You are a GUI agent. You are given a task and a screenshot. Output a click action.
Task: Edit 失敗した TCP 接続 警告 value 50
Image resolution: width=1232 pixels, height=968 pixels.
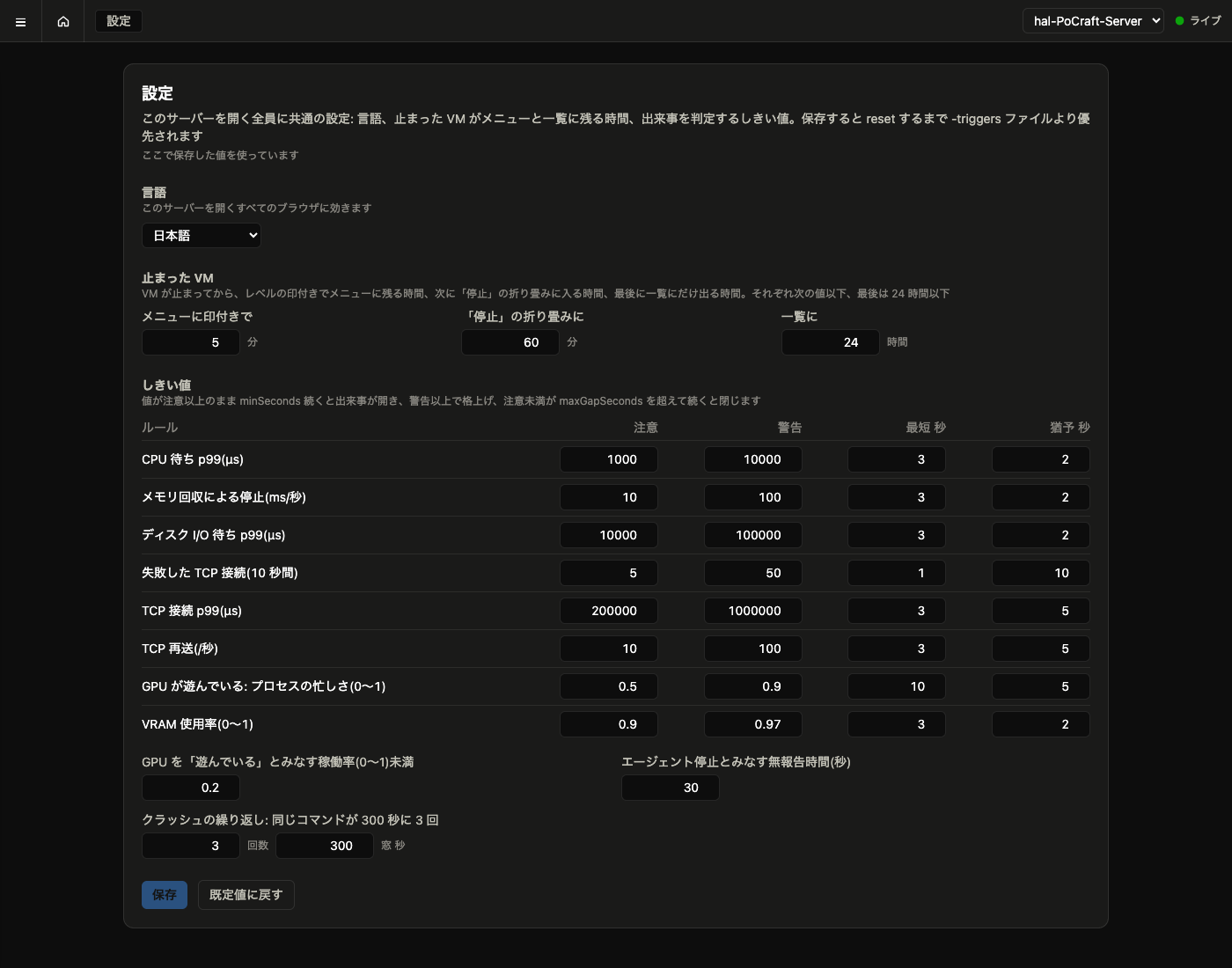pos(753,573)
